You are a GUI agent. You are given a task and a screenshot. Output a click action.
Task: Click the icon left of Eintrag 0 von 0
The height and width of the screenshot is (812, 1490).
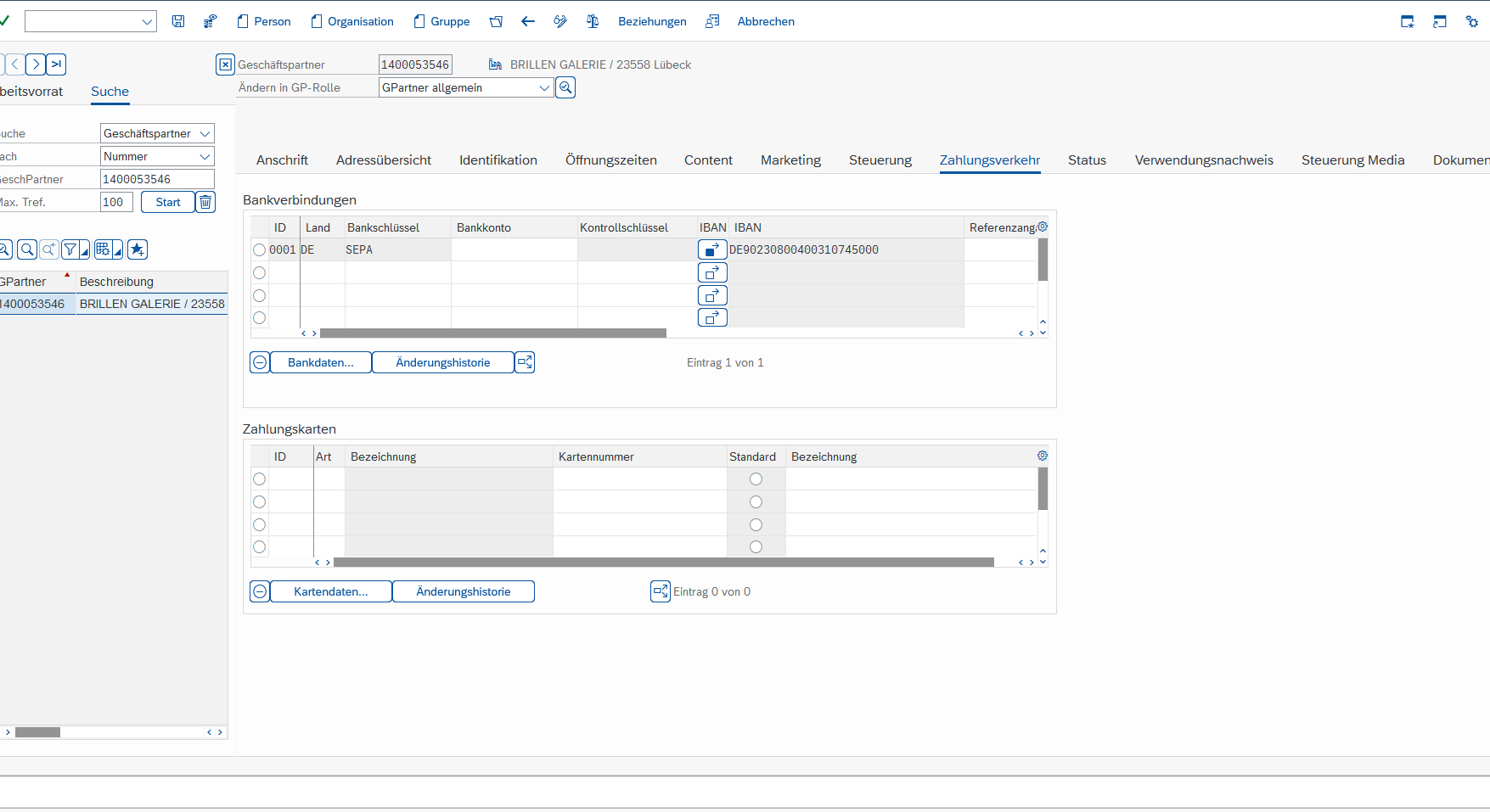661,591
